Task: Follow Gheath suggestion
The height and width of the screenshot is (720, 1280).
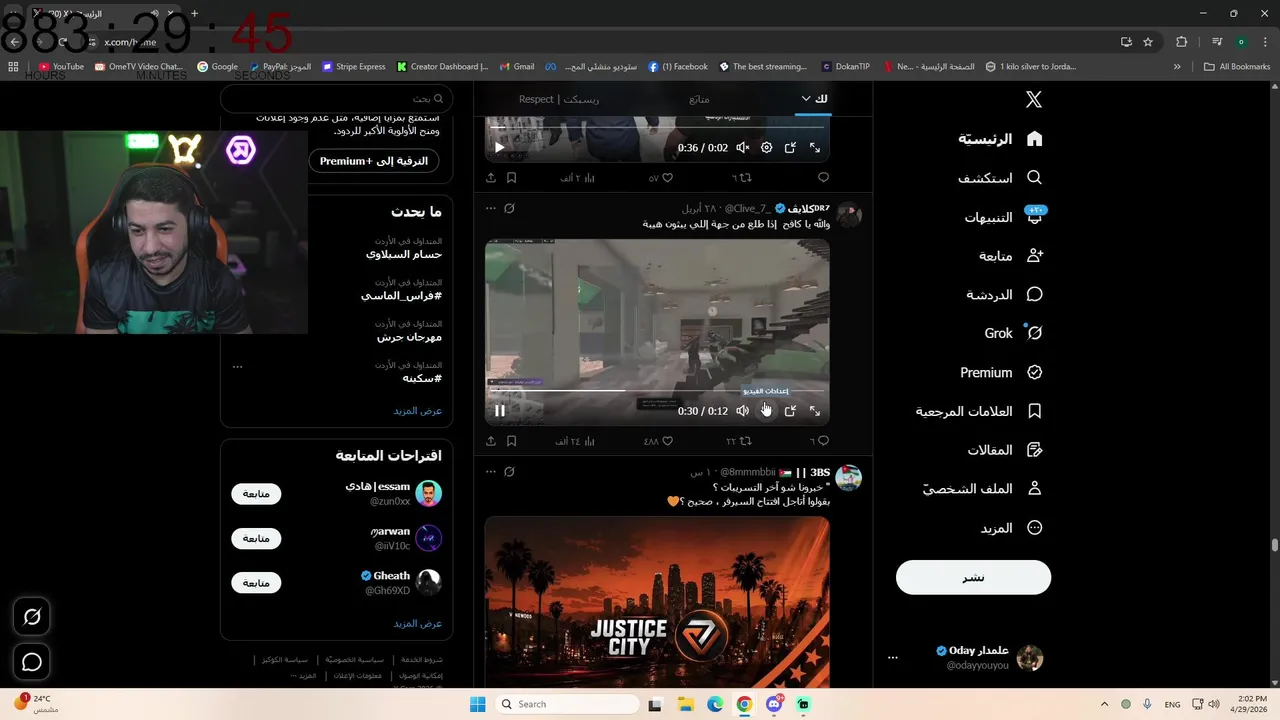Action: (256, 582)
